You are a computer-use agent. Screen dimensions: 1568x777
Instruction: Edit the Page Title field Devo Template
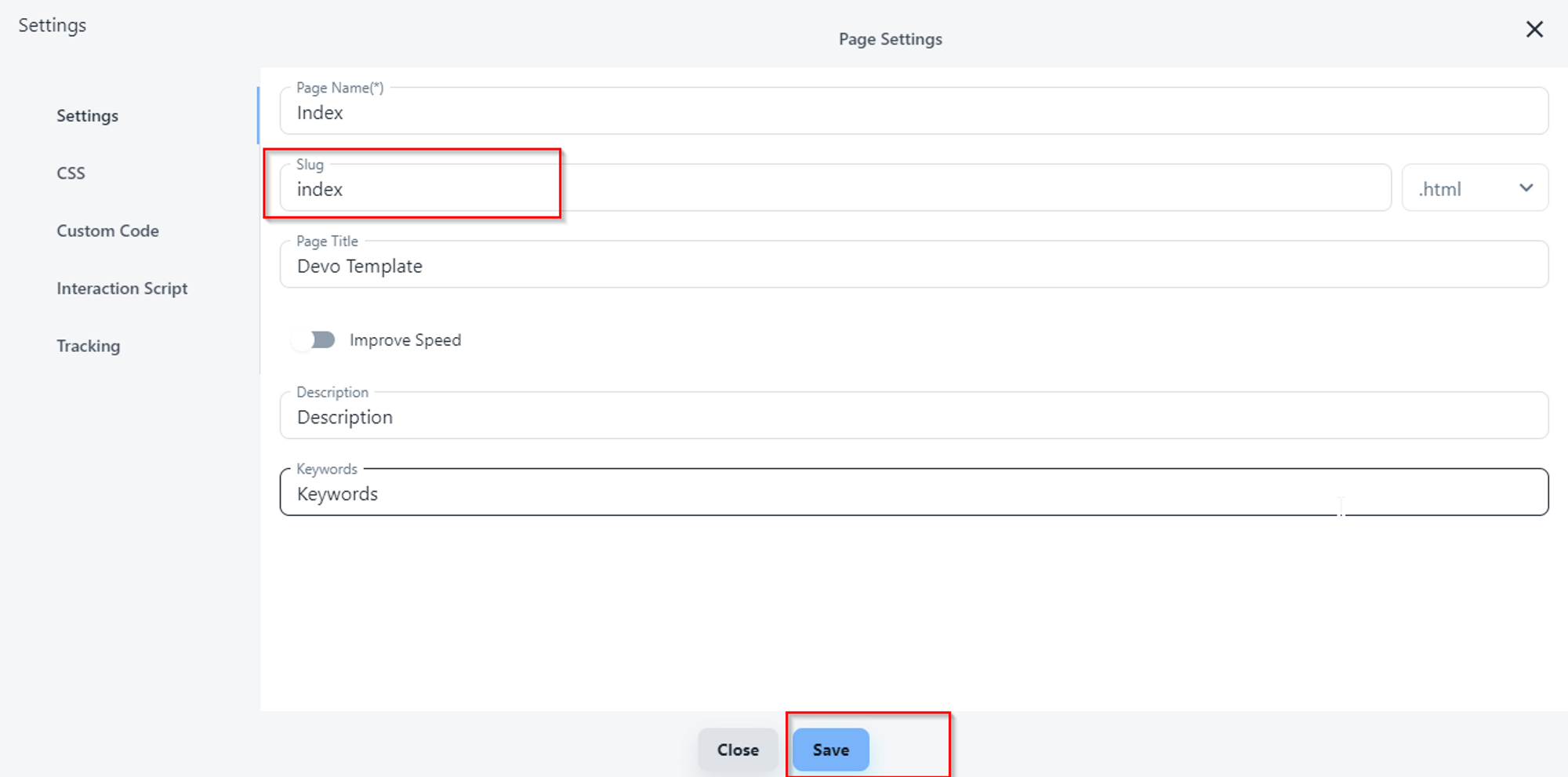(913, 267)
